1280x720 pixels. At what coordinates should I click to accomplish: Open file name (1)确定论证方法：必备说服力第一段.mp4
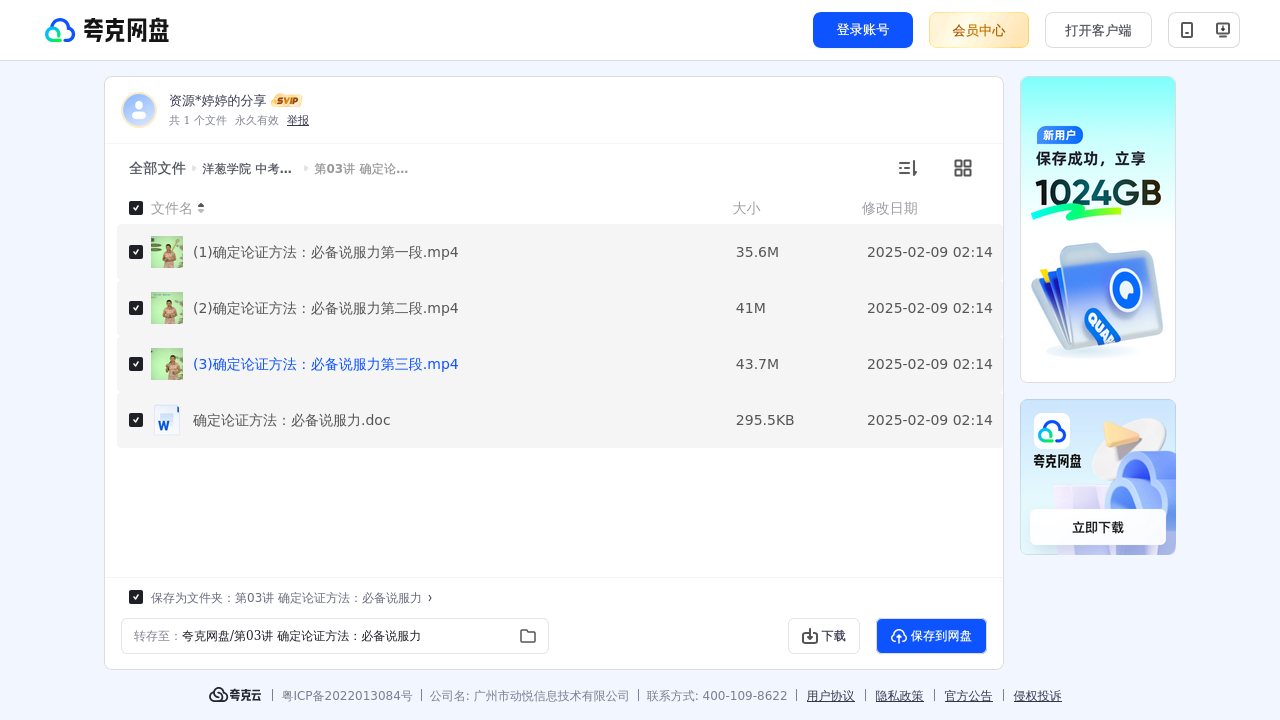pos(326,252)
